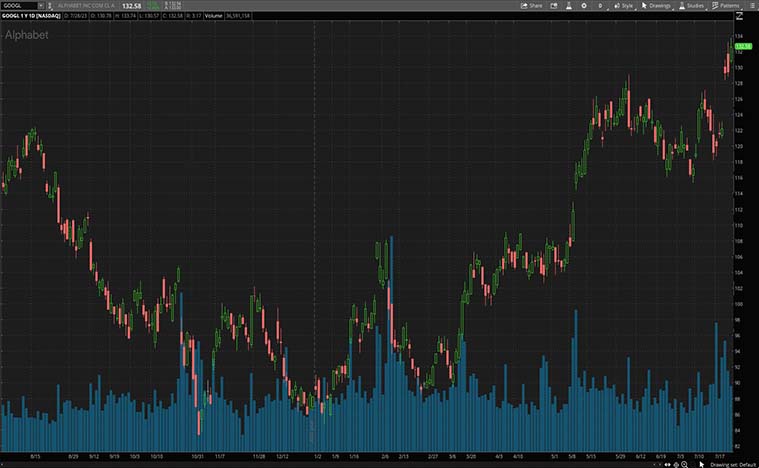Click the GOOGL symbol input field
The height and width of the screenshot is (468, 759).
[19, 6]
